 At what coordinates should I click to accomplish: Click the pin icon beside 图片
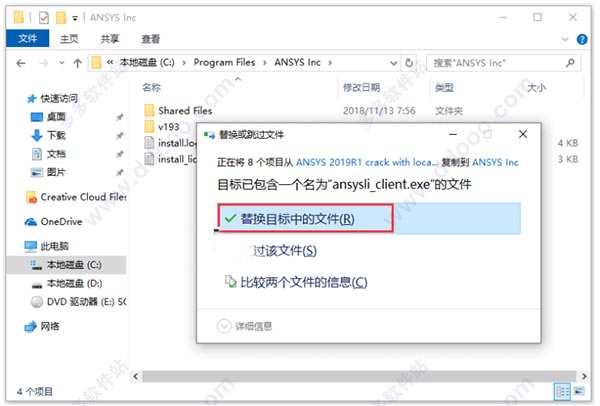(x=120, y=173)
